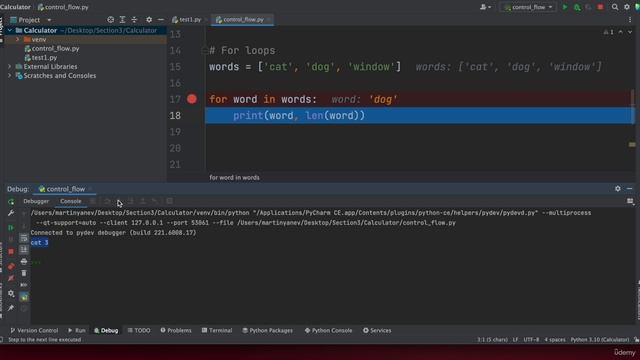Run control_flow with the green play icon
Screen dimensions: 640x360
(565, 7)
